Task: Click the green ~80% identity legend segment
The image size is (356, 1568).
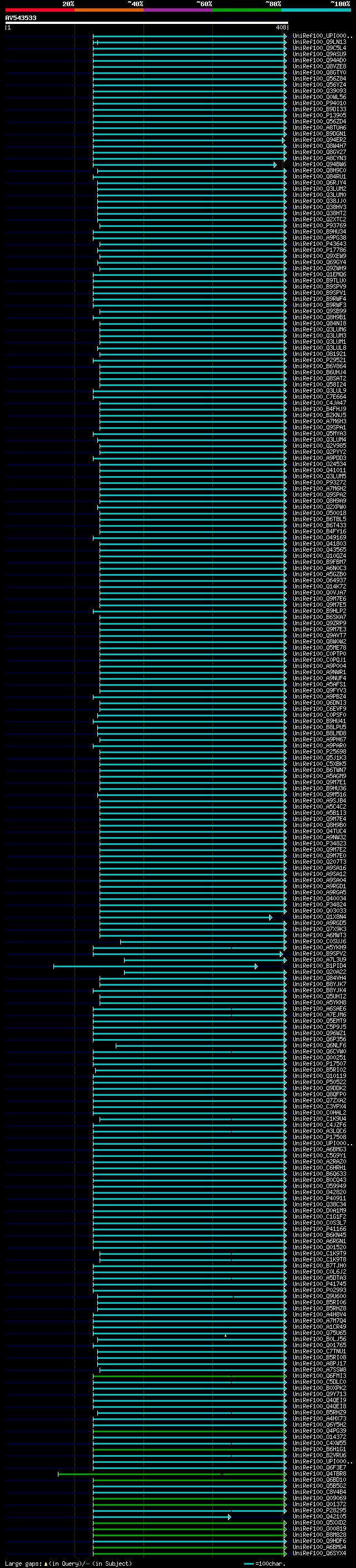Action: click(x=247, y=10)
